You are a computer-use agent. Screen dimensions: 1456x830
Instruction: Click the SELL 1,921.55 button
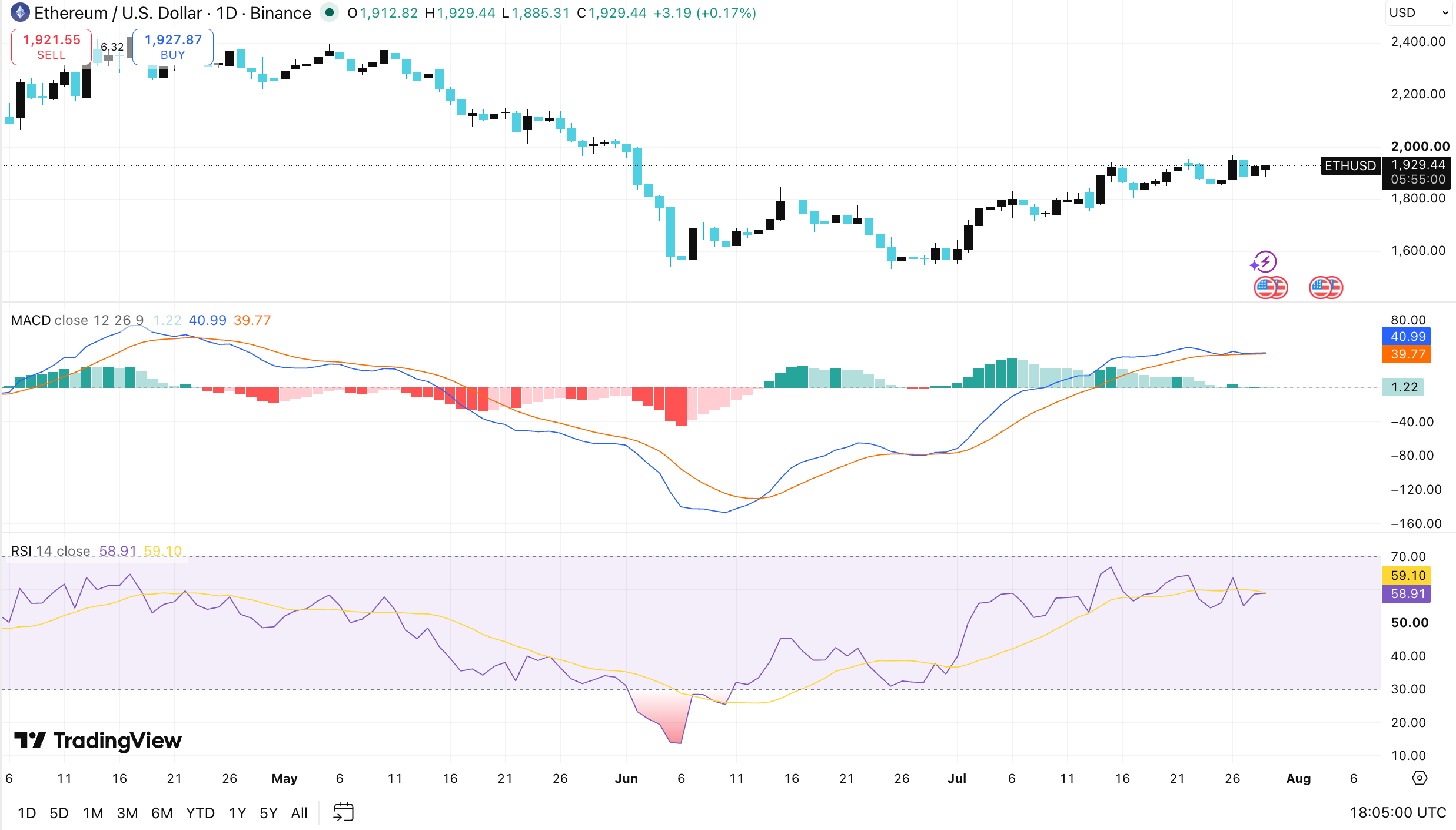(51, 47)
